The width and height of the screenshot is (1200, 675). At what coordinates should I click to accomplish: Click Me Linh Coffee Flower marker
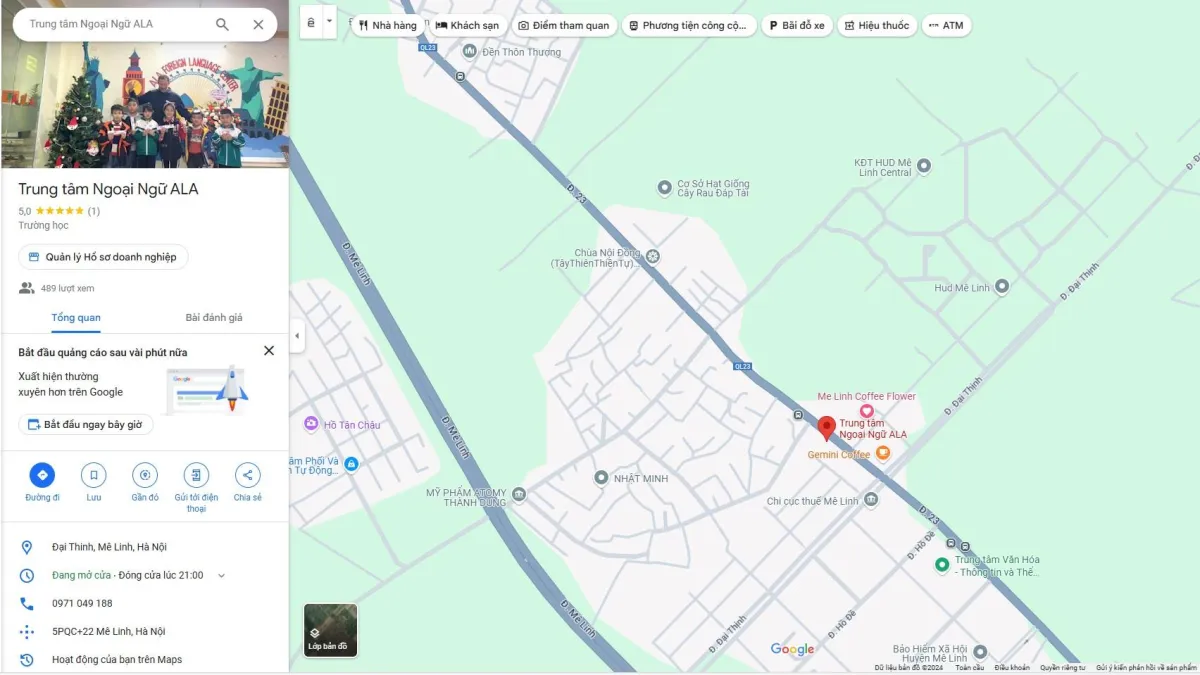(866, 411)
